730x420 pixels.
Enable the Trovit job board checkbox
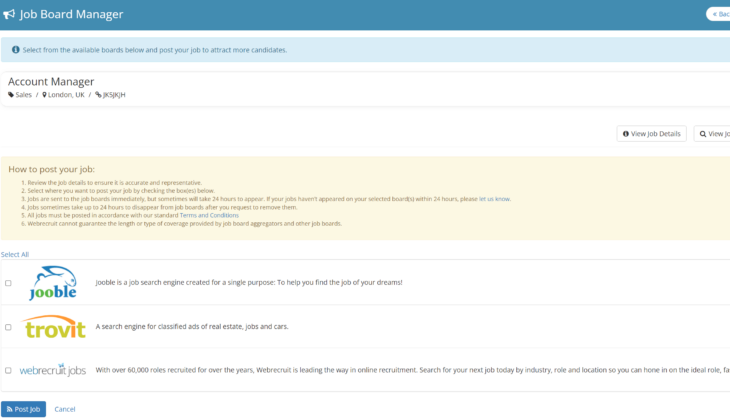(x=8, y=327)
